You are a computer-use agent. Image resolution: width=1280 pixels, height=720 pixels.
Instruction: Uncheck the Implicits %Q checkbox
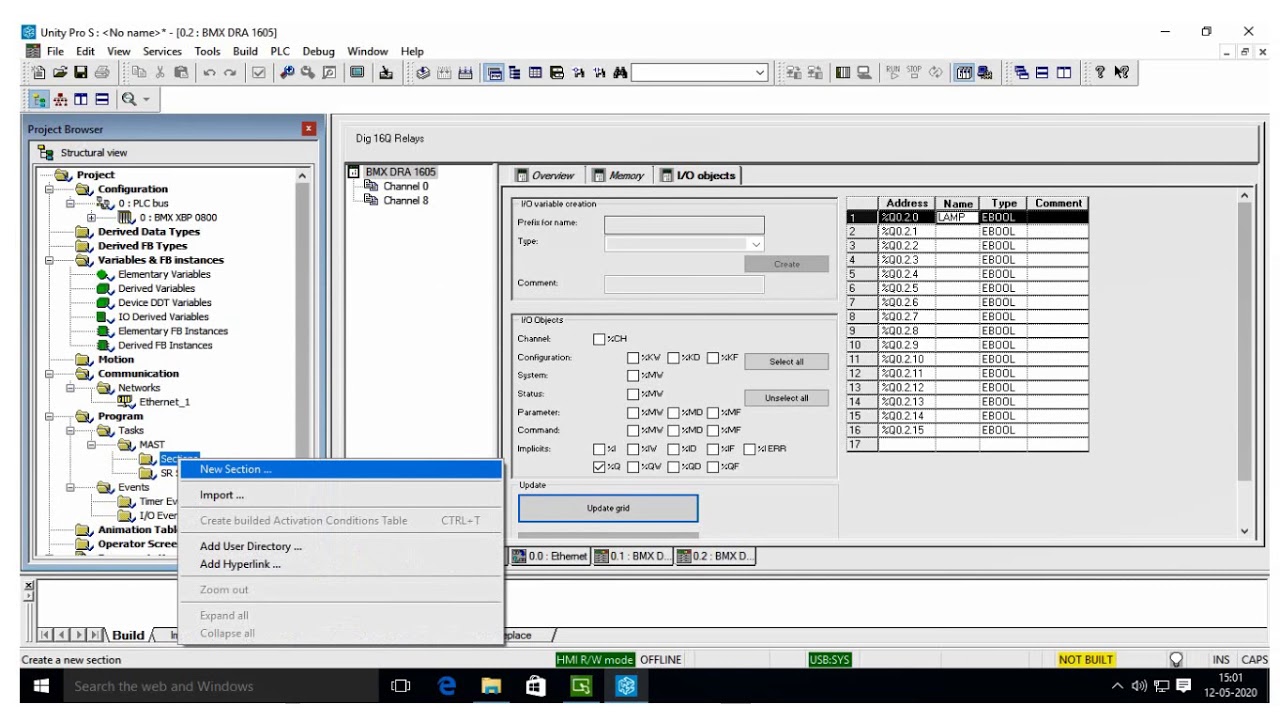coord(599,467)
